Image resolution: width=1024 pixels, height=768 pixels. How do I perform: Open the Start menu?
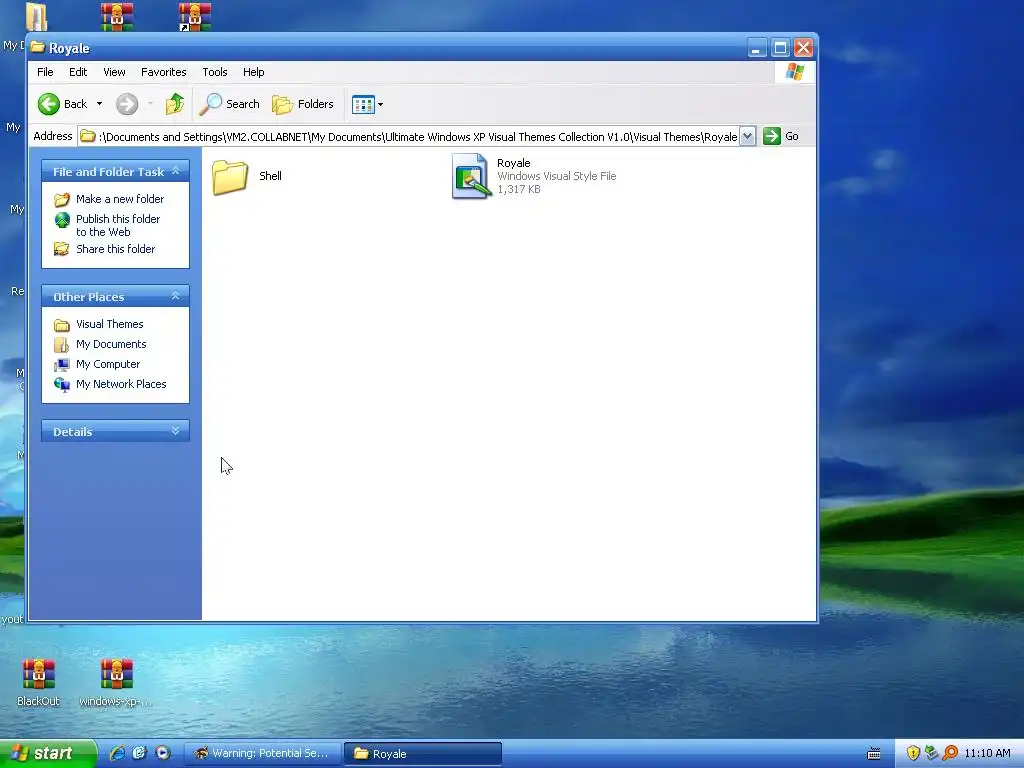click(47, 754)
